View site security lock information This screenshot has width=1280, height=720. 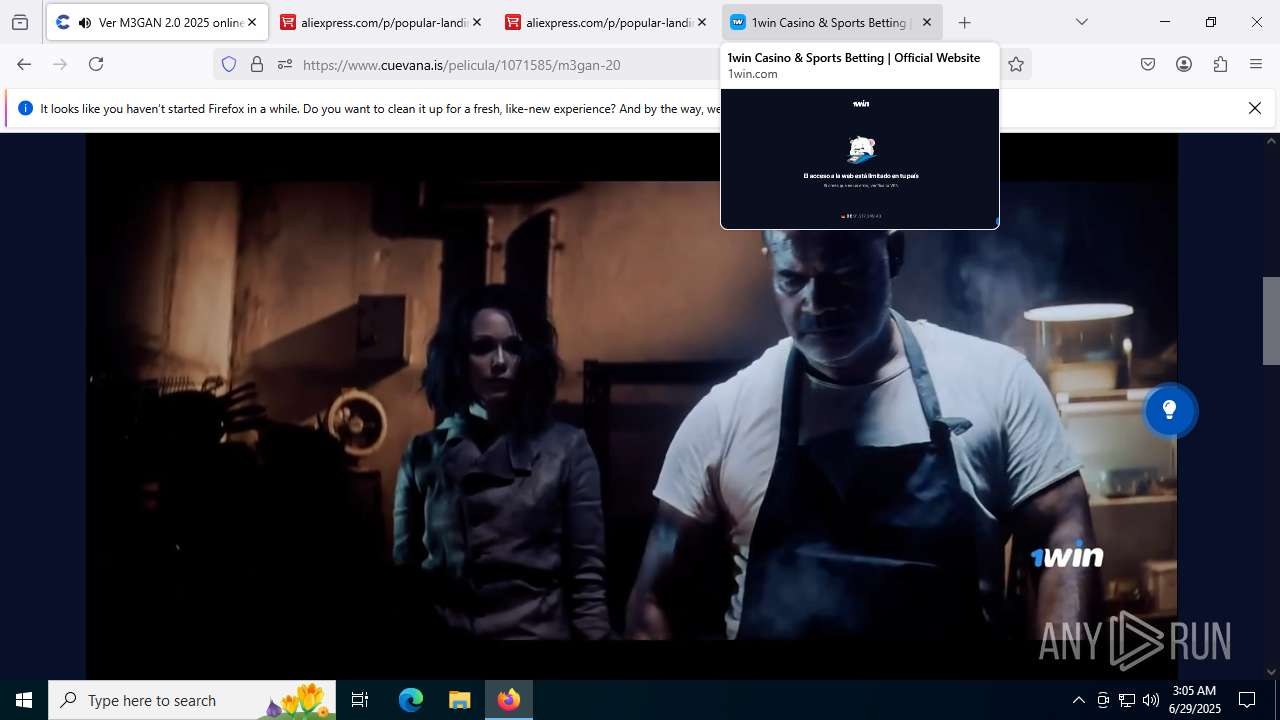tap(257, 64)
